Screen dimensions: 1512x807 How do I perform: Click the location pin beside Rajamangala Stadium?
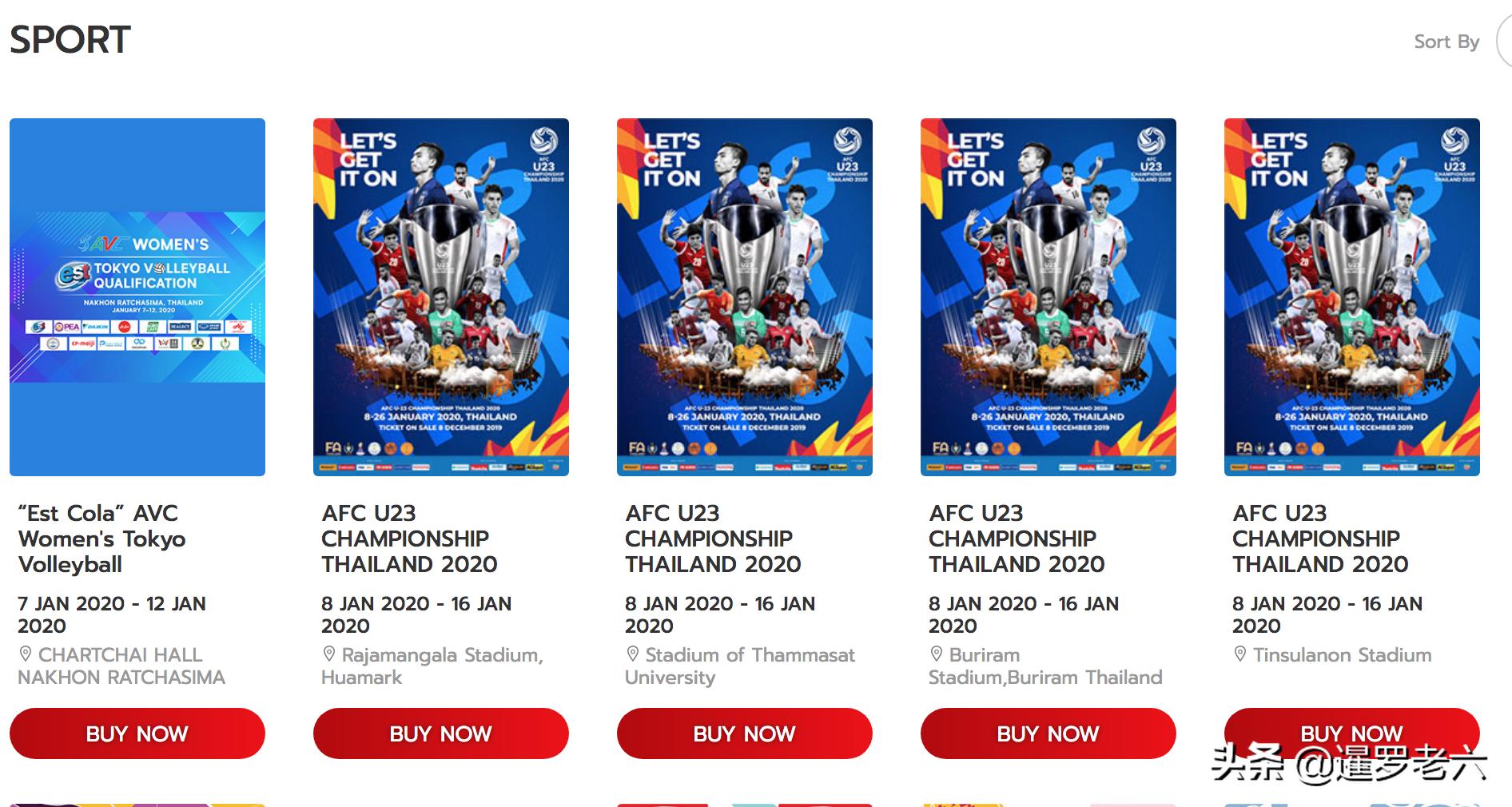(329, 654)
